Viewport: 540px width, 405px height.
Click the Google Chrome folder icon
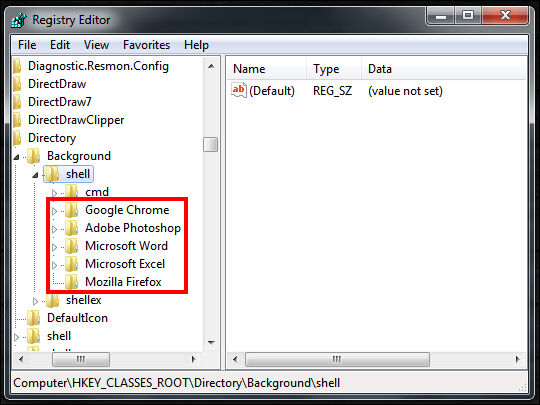click(x=71, y=210)
